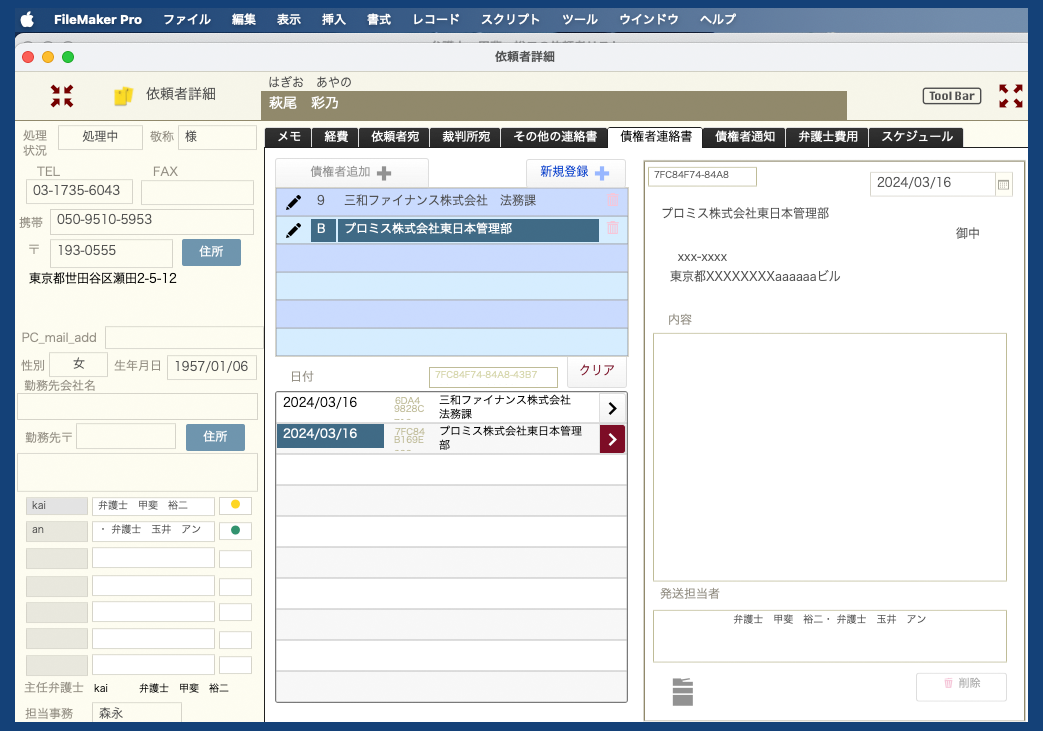The image size is (1043, 731).
Task: Switch to the 債権者通知 tab
Action: coord(744,137)
